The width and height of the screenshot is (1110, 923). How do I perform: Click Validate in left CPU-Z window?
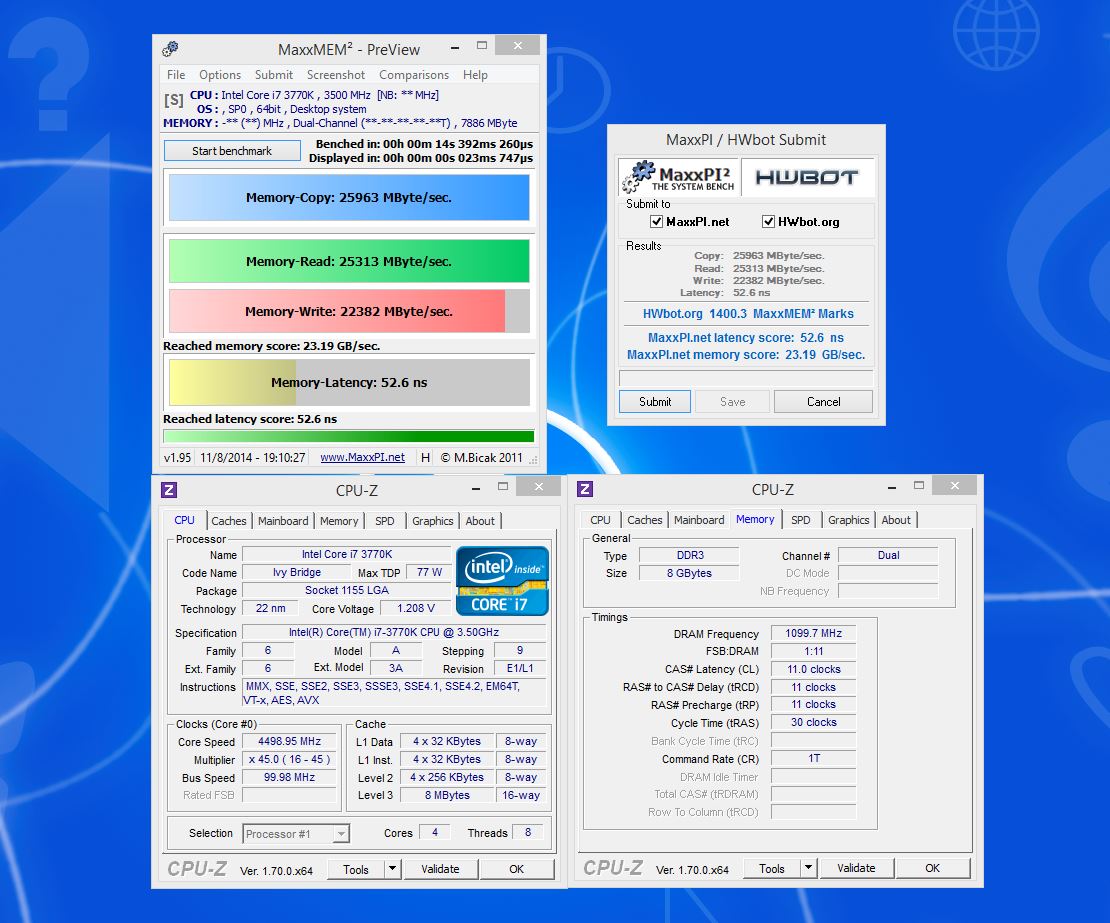(x=440, y=868)
